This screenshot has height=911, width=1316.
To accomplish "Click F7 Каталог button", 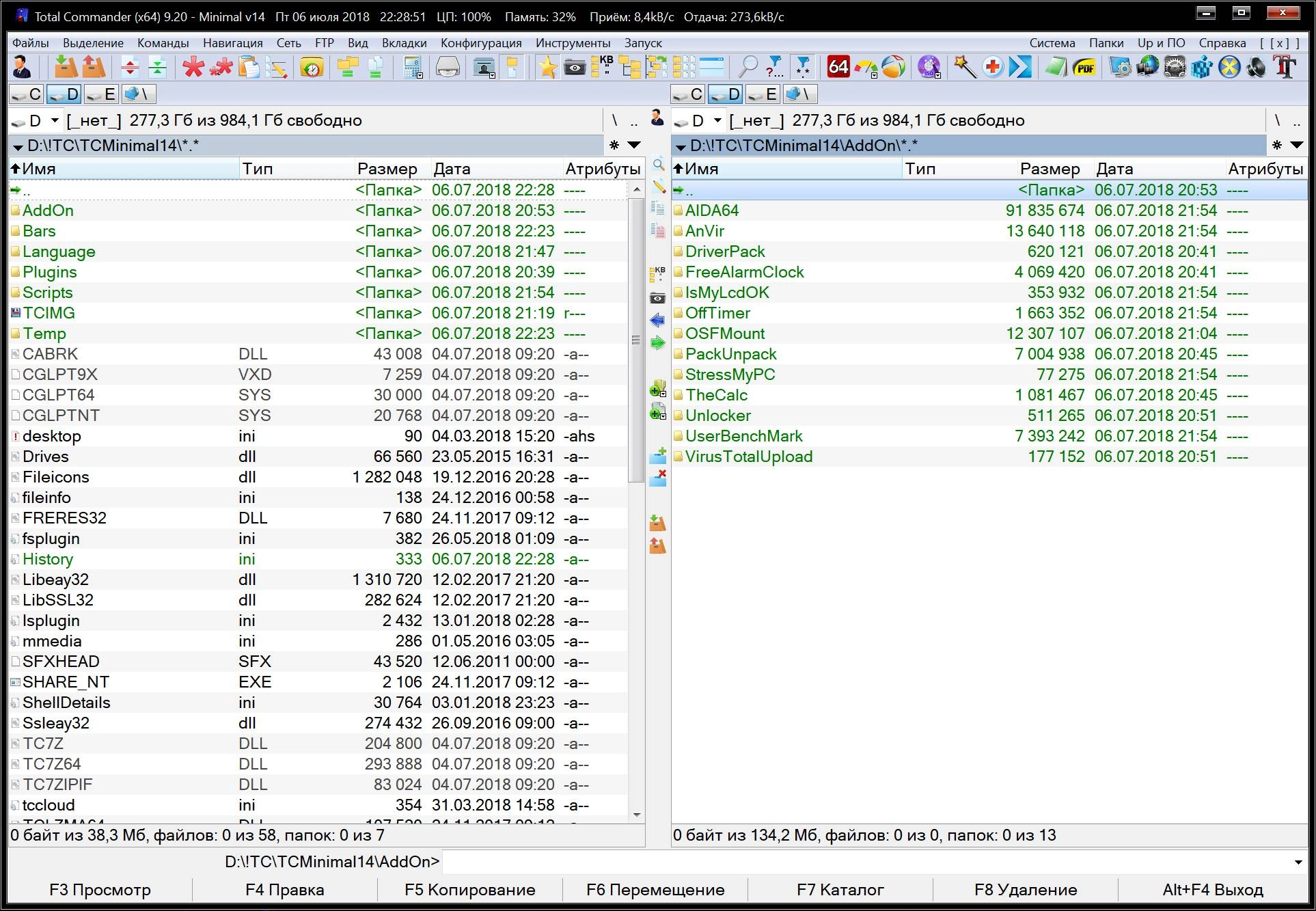I will pos(840,890).
